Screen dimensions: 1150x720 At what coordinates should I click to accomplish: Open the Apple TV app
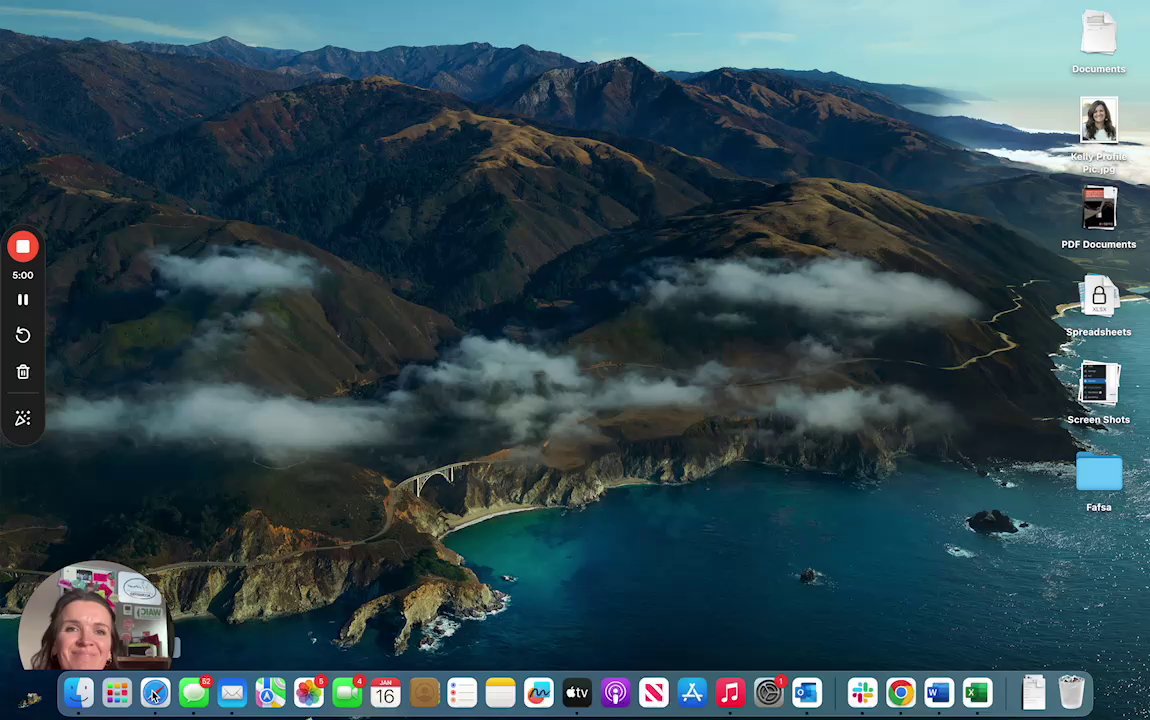pyautogui.click(x=577, y=692)
